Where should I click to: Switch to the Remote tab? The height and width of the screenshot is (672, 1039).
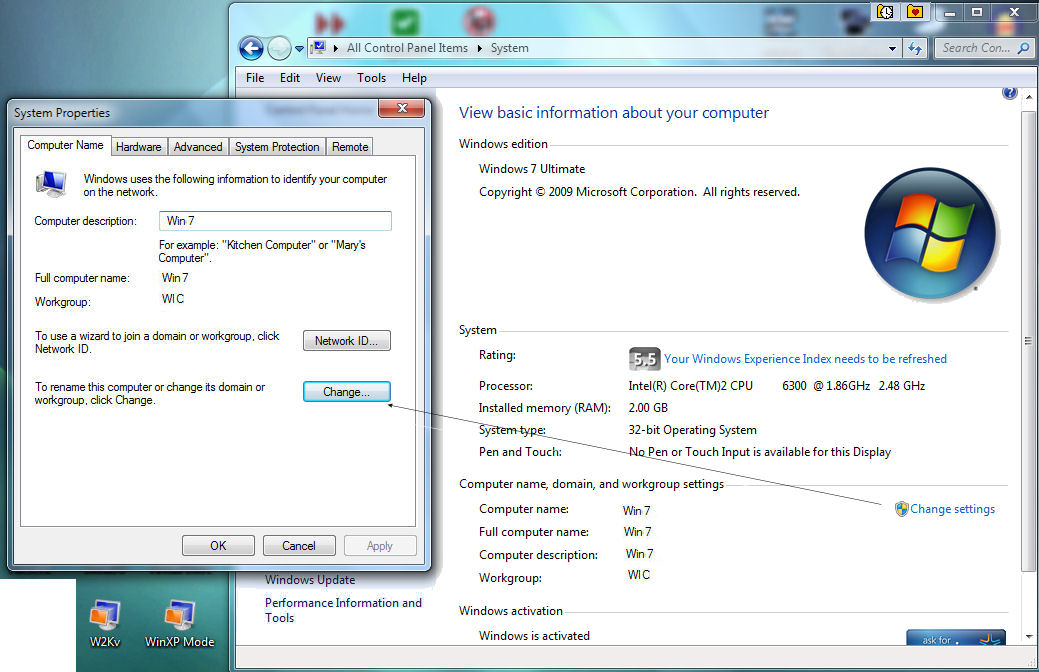[350, 146]
